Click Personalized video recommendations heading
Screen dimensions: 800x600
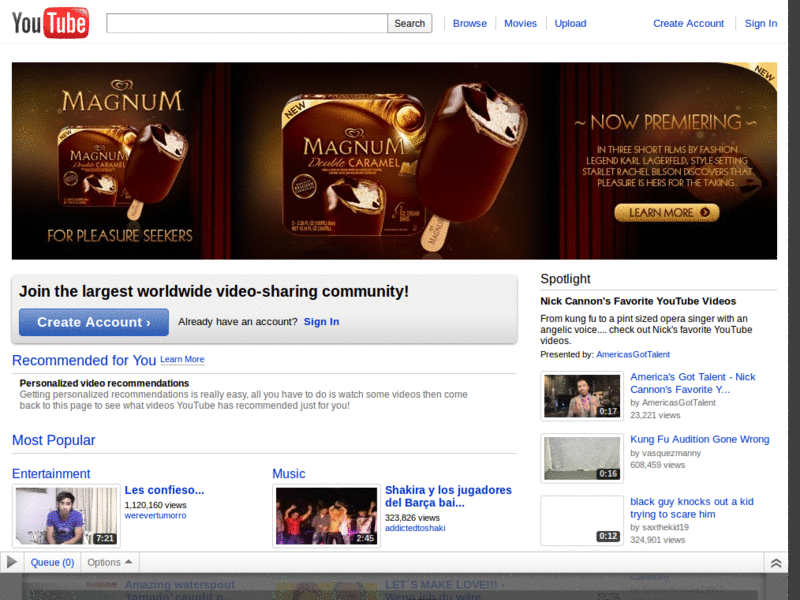[x=104, y=383]
